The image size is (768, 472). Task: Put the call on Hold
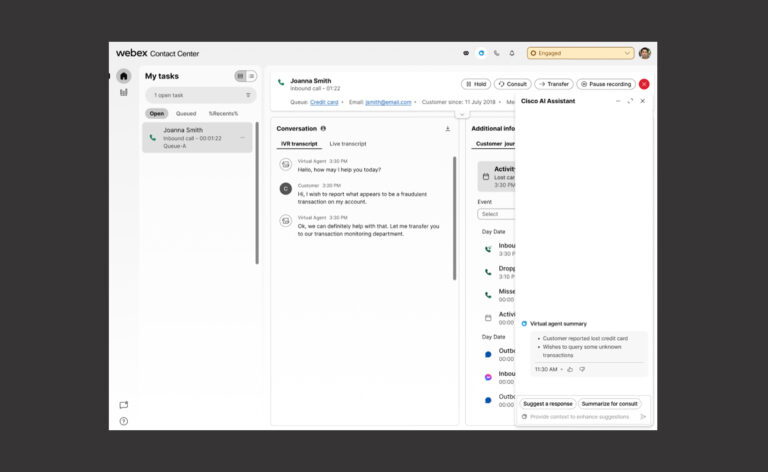tap(475, 84)
